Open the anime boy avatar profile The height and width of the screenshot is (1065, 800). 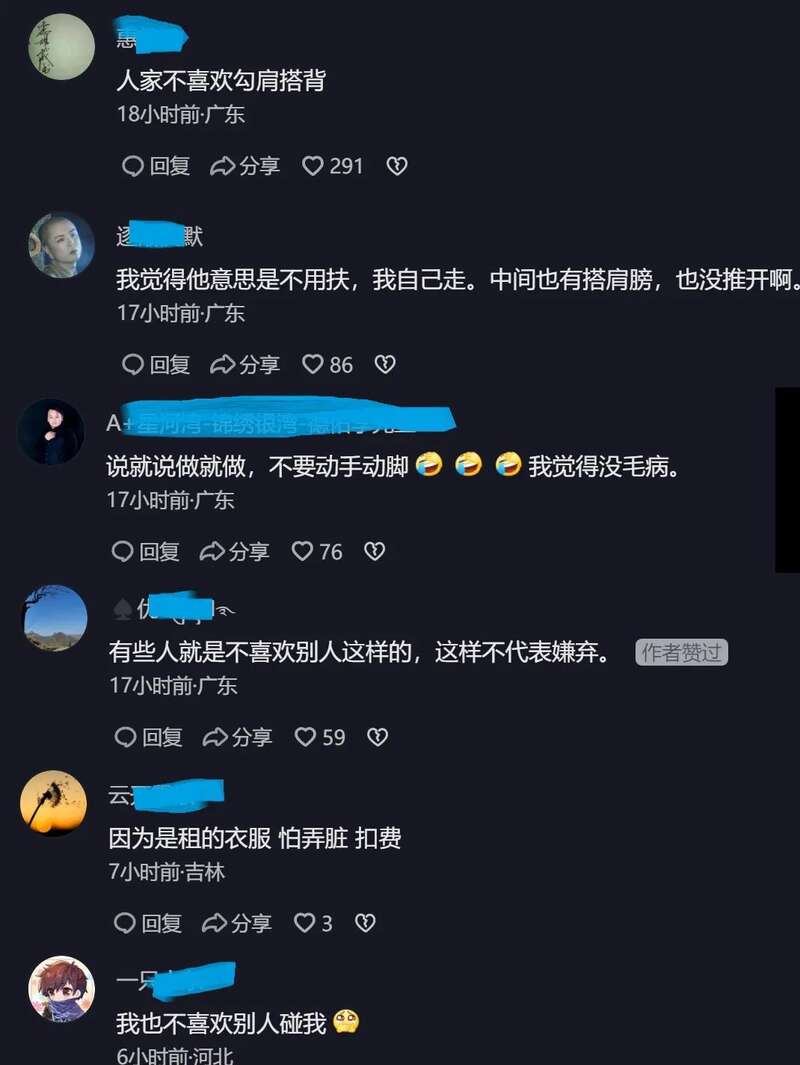point(61,989)
